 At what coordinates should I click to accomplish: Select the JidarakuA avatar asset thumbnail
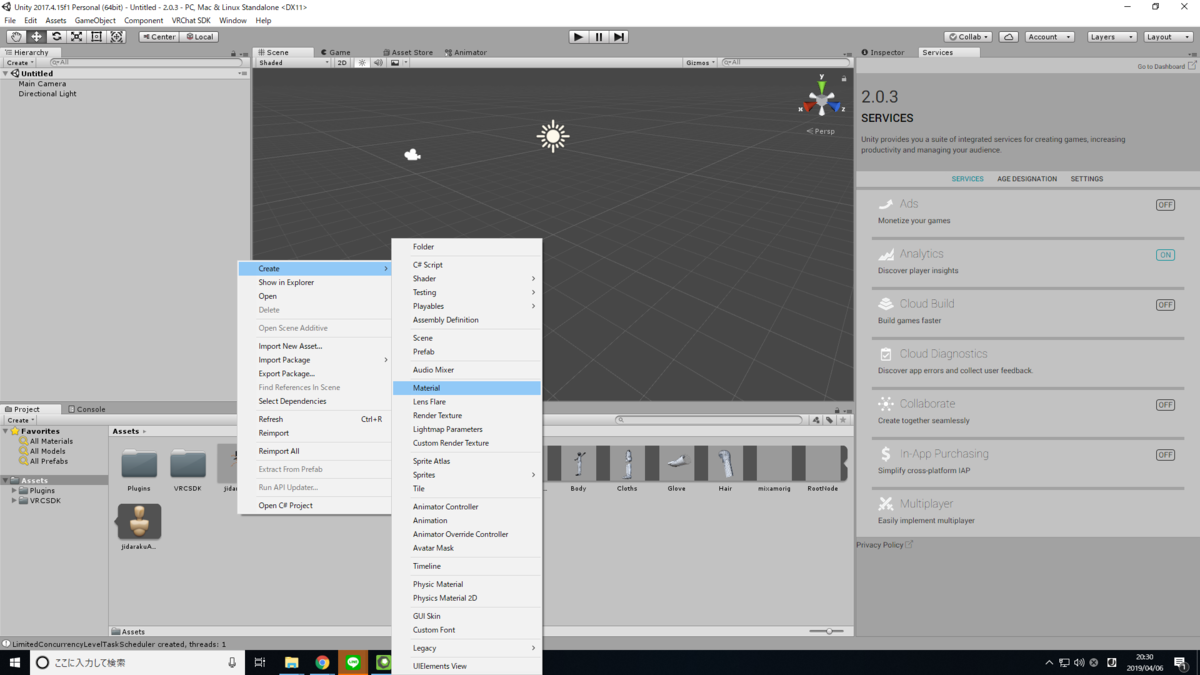pyautogui.click(x=139, y=521)
